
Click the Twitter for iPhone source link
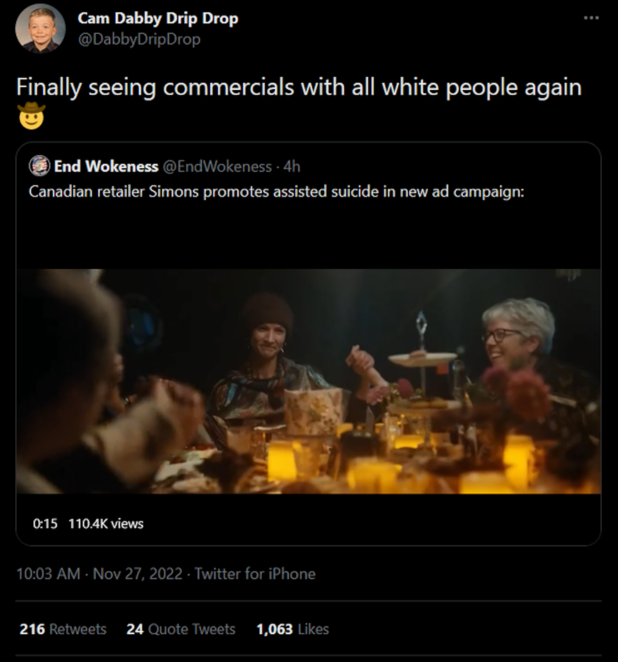tap(255, 574)
